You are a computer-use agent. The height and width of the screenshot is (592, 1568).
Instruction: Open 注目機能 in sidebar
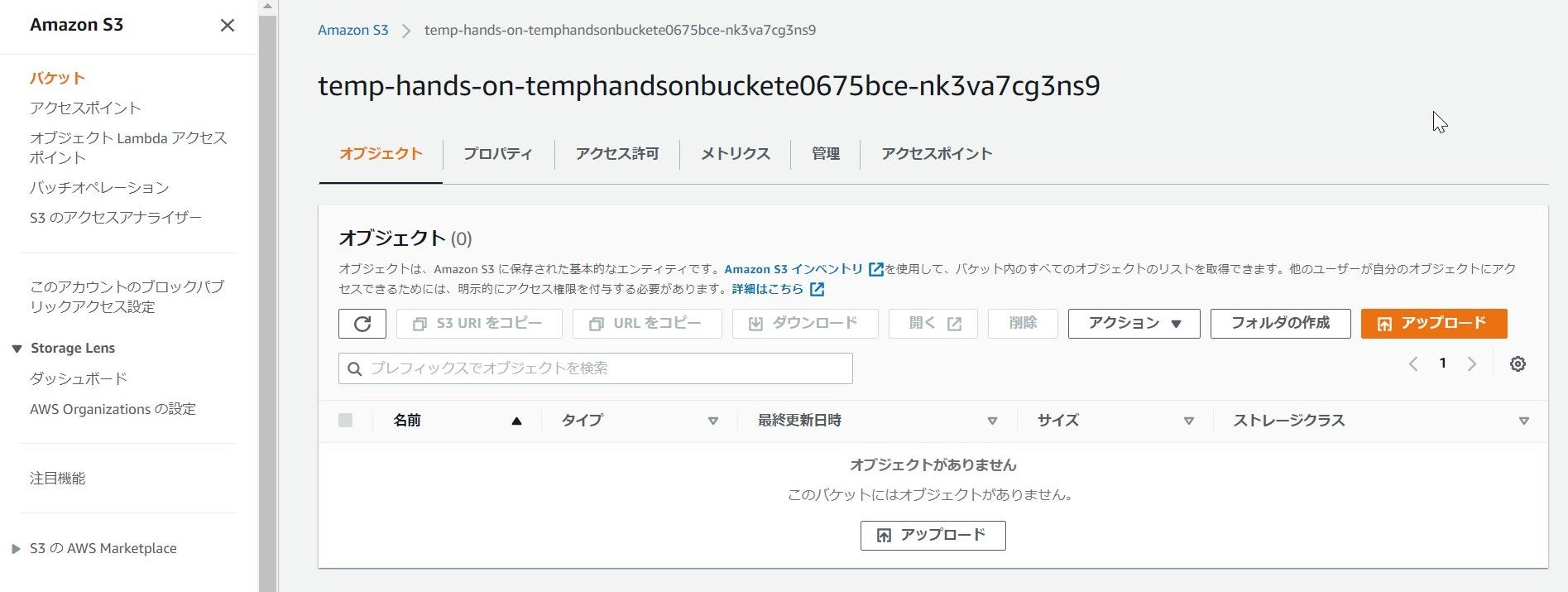pyautogui.click(x=58, y=479)
